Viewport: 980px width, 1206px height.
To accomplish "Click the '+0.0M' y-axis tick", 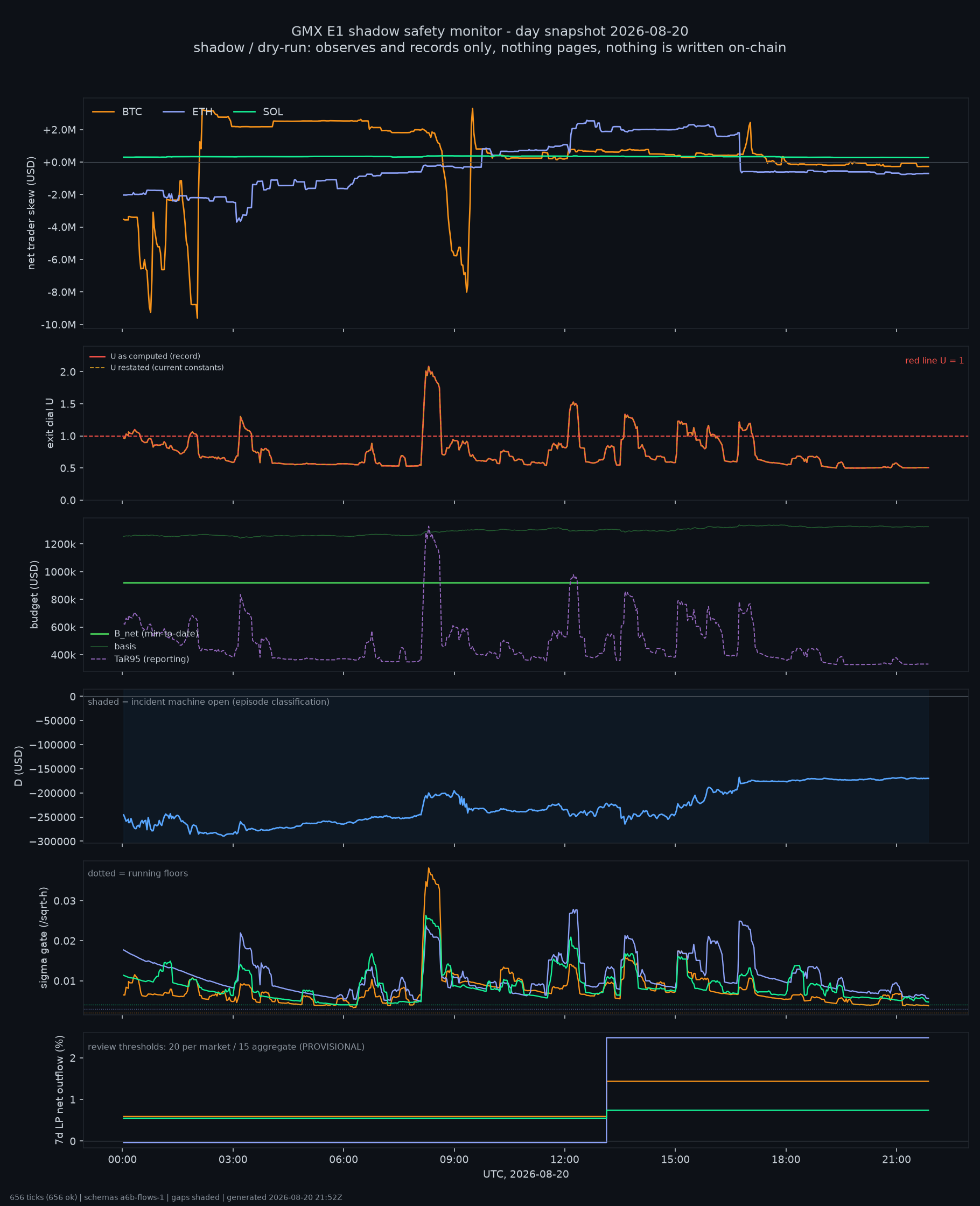I will click(x=59, y=163).
